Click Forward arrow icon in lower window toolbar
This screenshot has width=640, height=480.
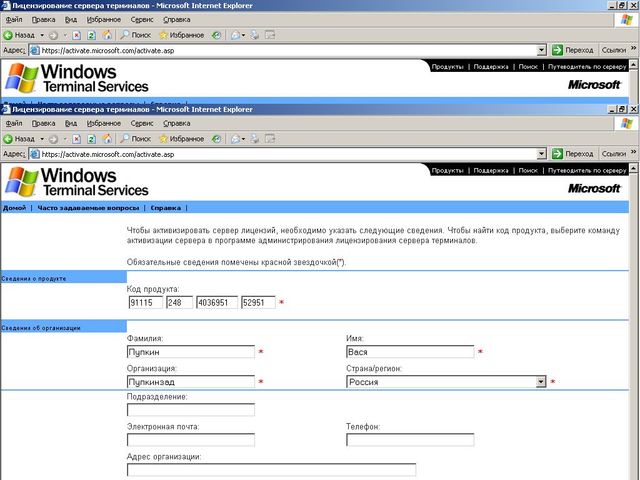(x=53, y=139)
